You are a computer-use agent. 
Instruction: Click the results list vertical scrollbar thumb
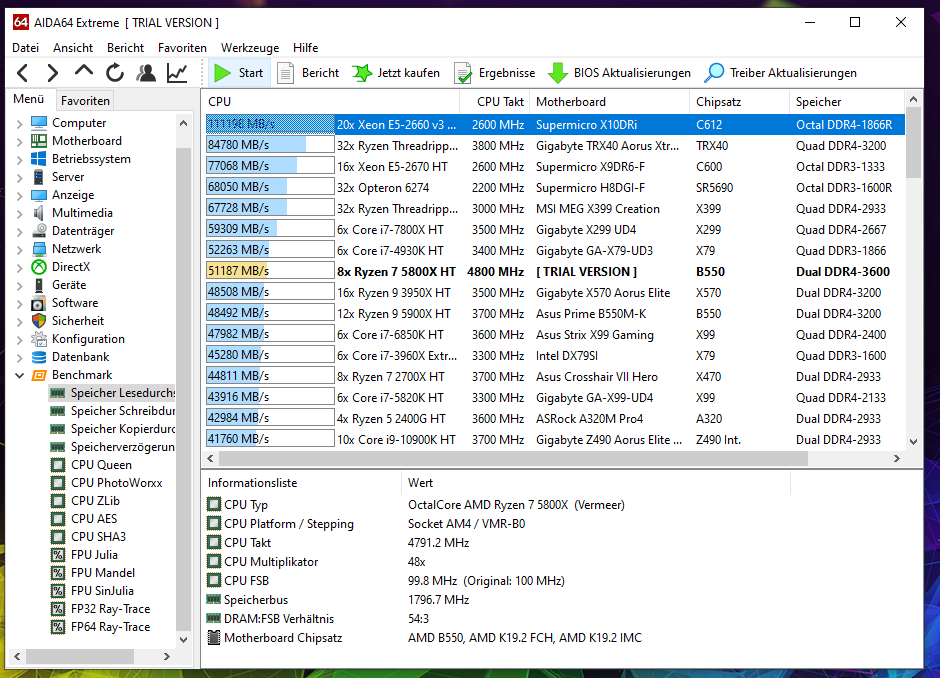(x=913, y=143)
